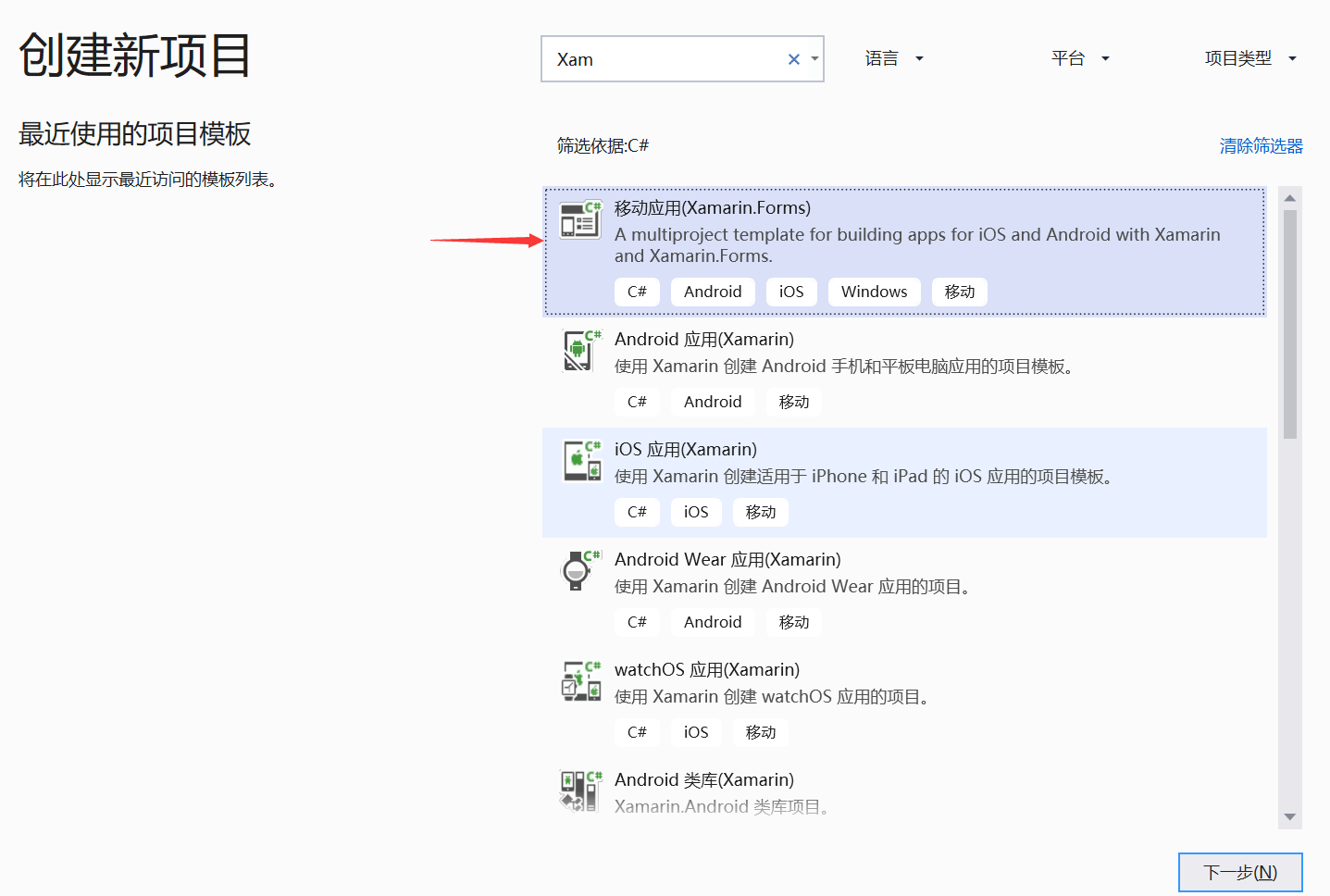Select the Android 类库(Xamarin) template title

704,780
